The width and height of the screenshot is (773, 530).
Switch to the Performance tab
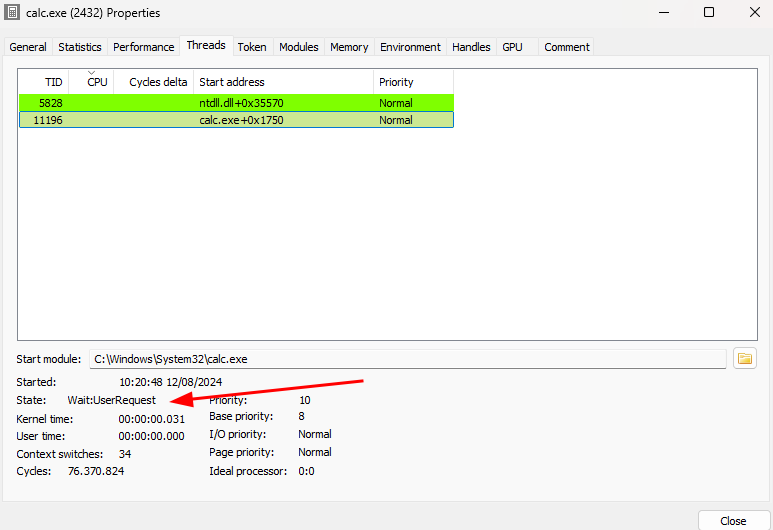click(x=144, y=47)
